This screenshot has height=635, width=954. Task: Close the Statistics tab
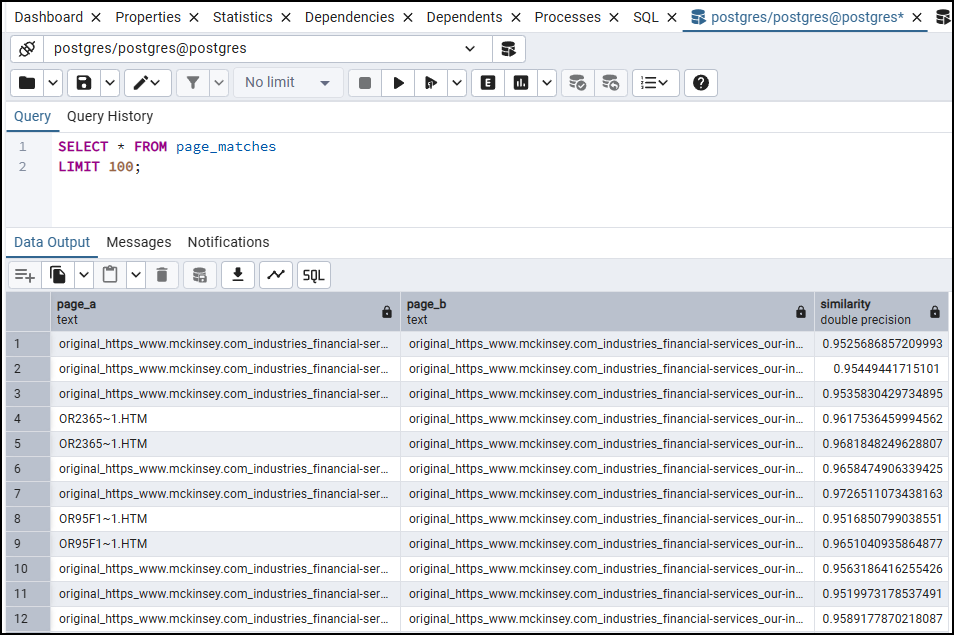pyautogui.click(x=286, y=18)
